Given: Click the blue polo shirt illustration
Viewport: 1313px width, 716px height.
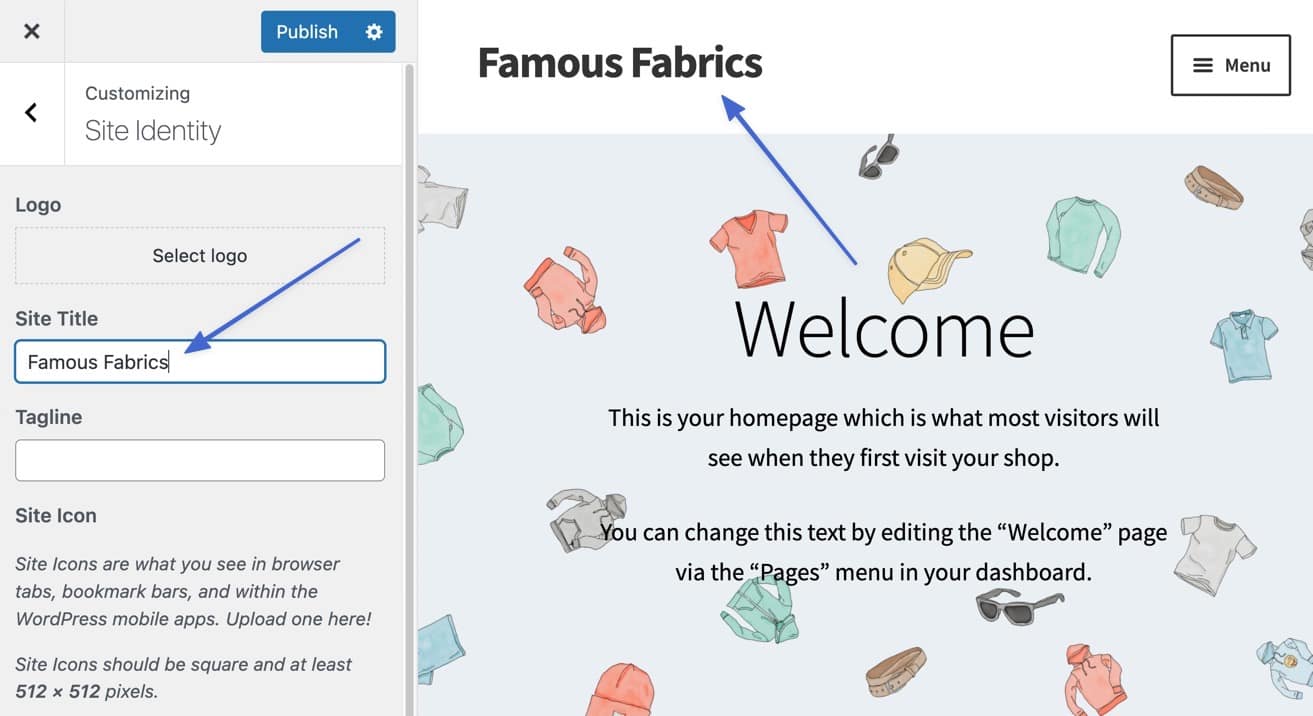Looking at the screenshot, I should click(1244, 345).
